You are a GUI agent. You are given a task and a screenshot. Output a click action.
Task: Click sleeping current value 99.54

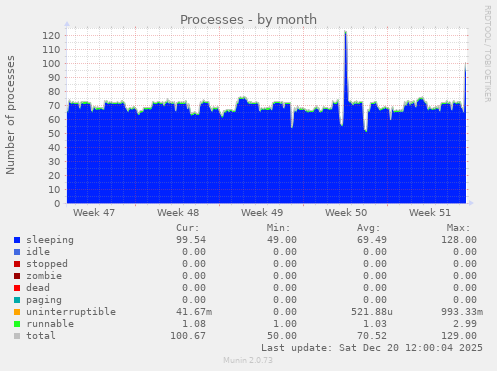(x=191, y=240)
